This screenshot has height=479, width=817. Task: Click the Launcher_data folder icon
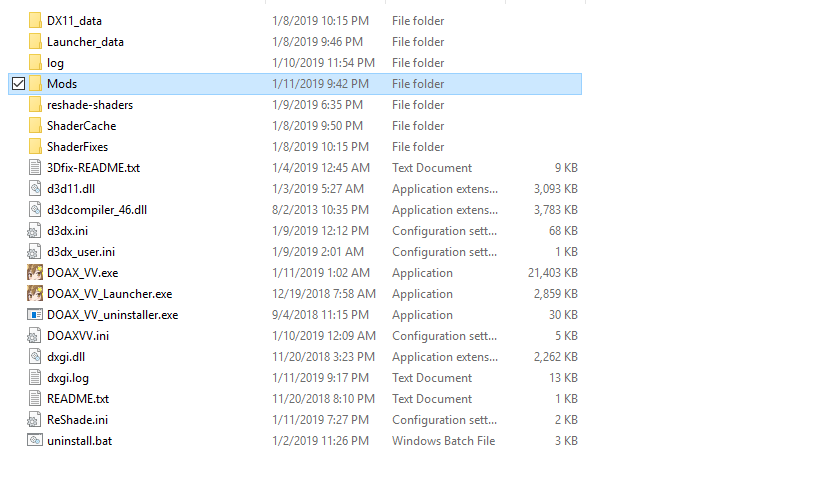pyautogui.click(x=35, y=42)
